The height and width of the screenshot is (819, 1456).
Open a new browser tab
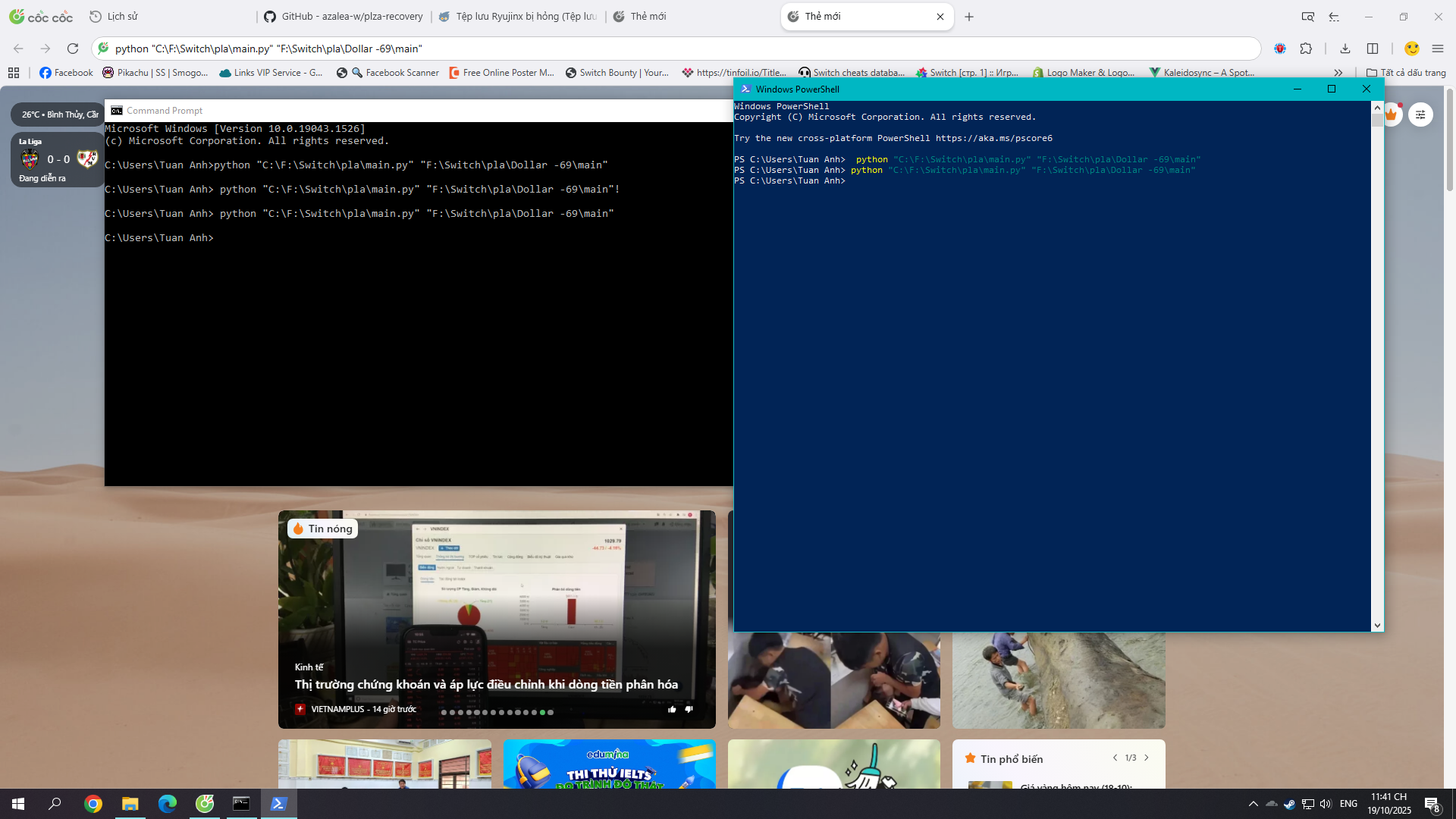pos(969,17)
